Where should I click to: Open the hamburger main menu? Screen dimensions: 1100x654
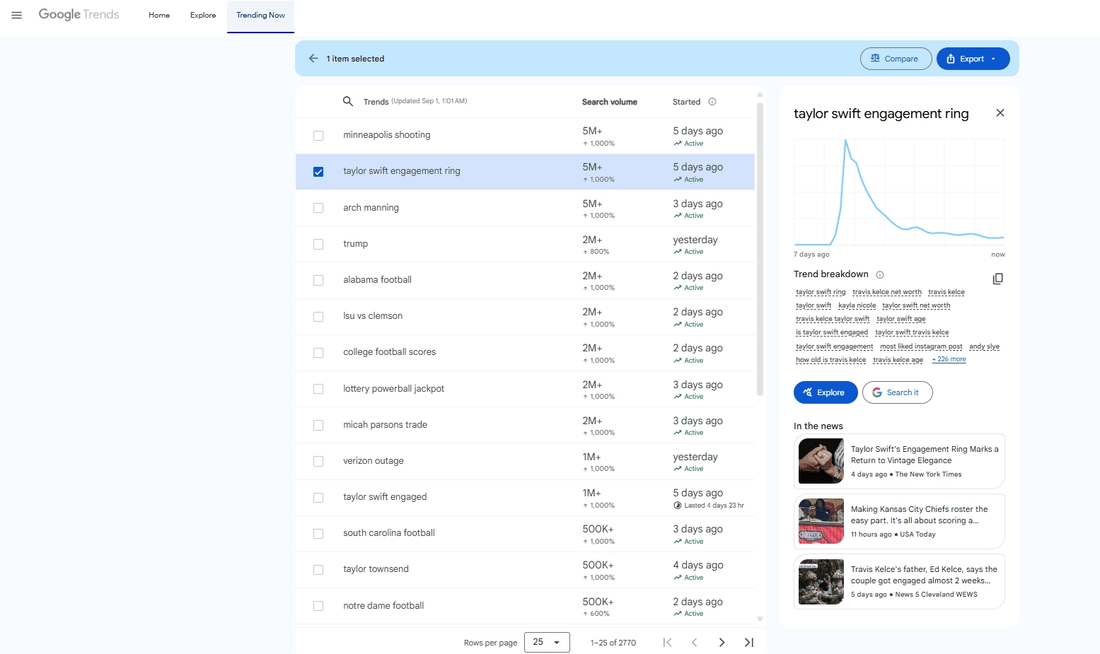coord(16,15)
